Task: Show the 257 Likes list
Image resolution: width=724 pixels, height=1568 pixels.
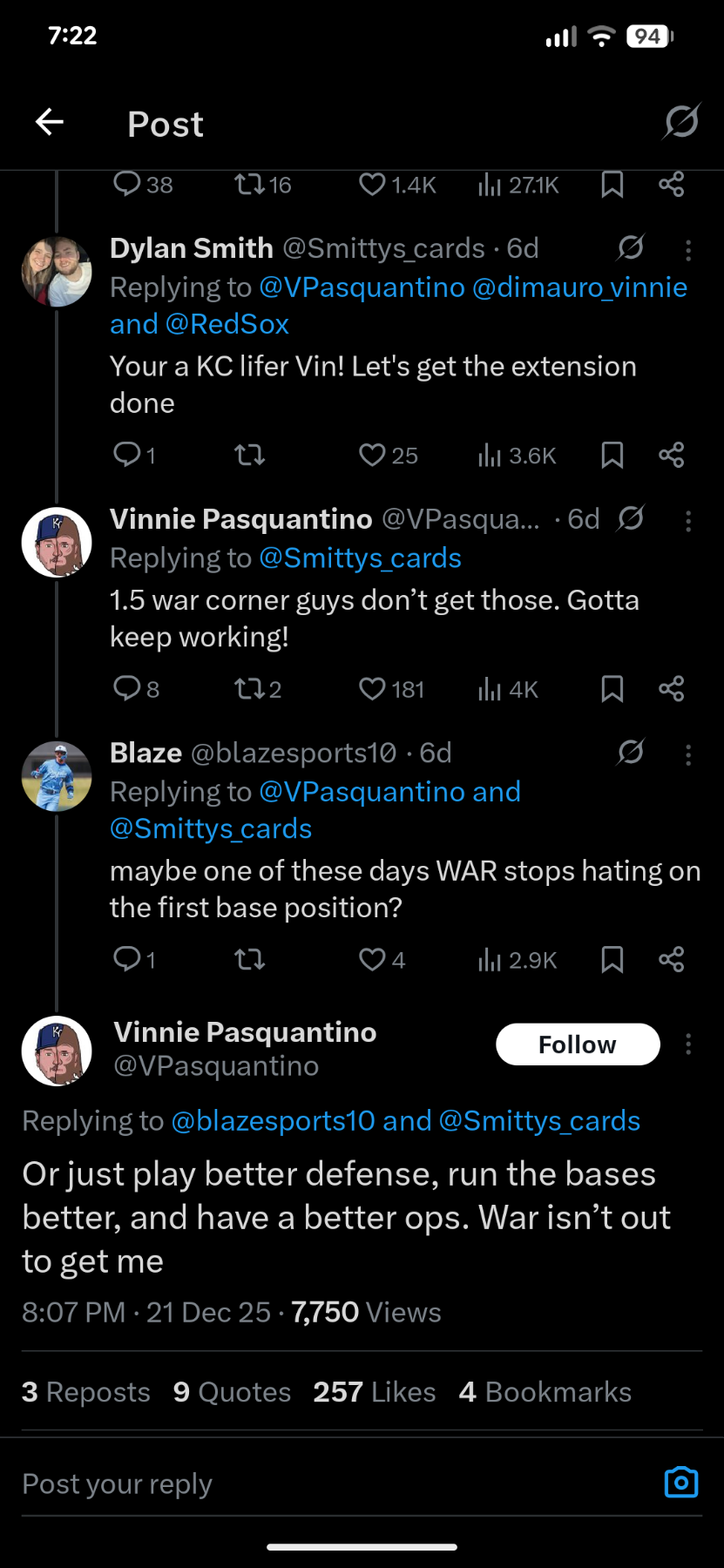Action: (x=374, y=1391)
